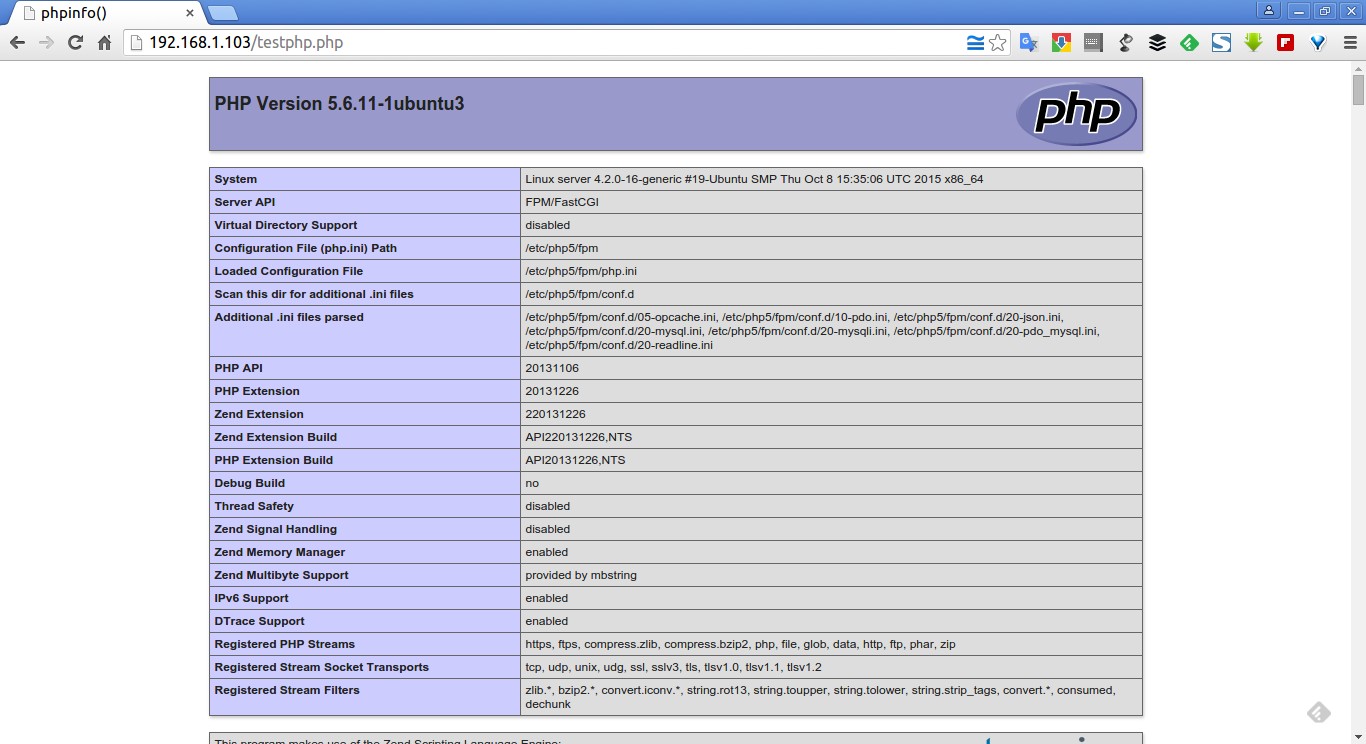Click the 'DTrace Support' row label

pos(258,621)
